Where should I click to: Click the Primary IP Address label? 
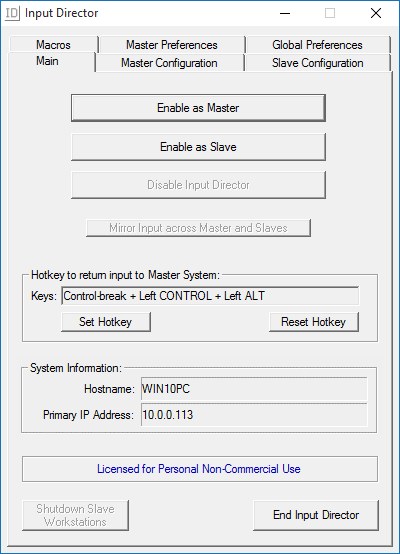point(88,415)
